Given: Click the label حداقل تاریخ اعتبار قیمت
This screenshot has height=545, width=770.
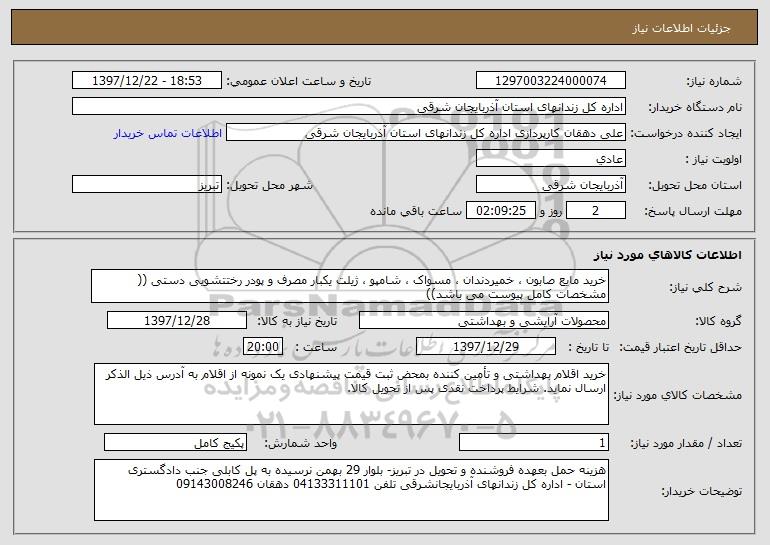Looking at the screenshot, I should tap(680, 347).
